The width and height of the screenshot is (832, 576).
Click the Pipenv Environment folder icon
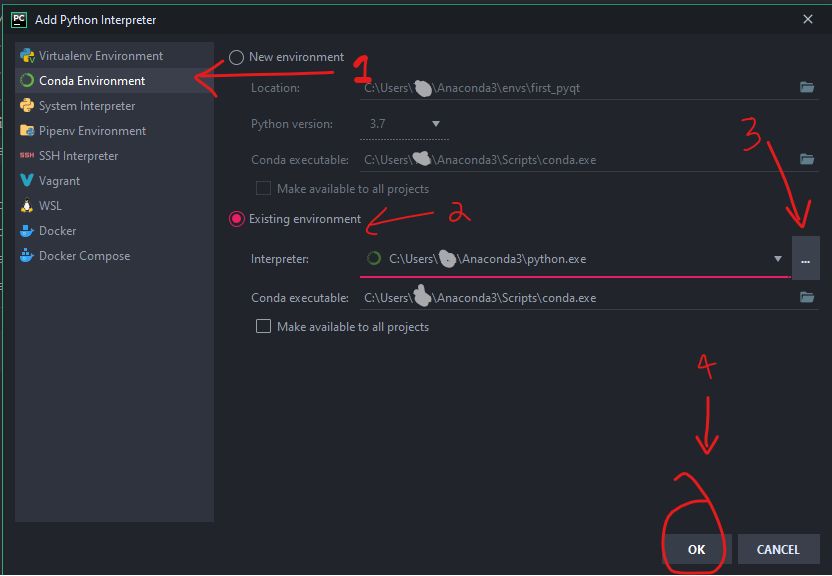pos(27,130)
